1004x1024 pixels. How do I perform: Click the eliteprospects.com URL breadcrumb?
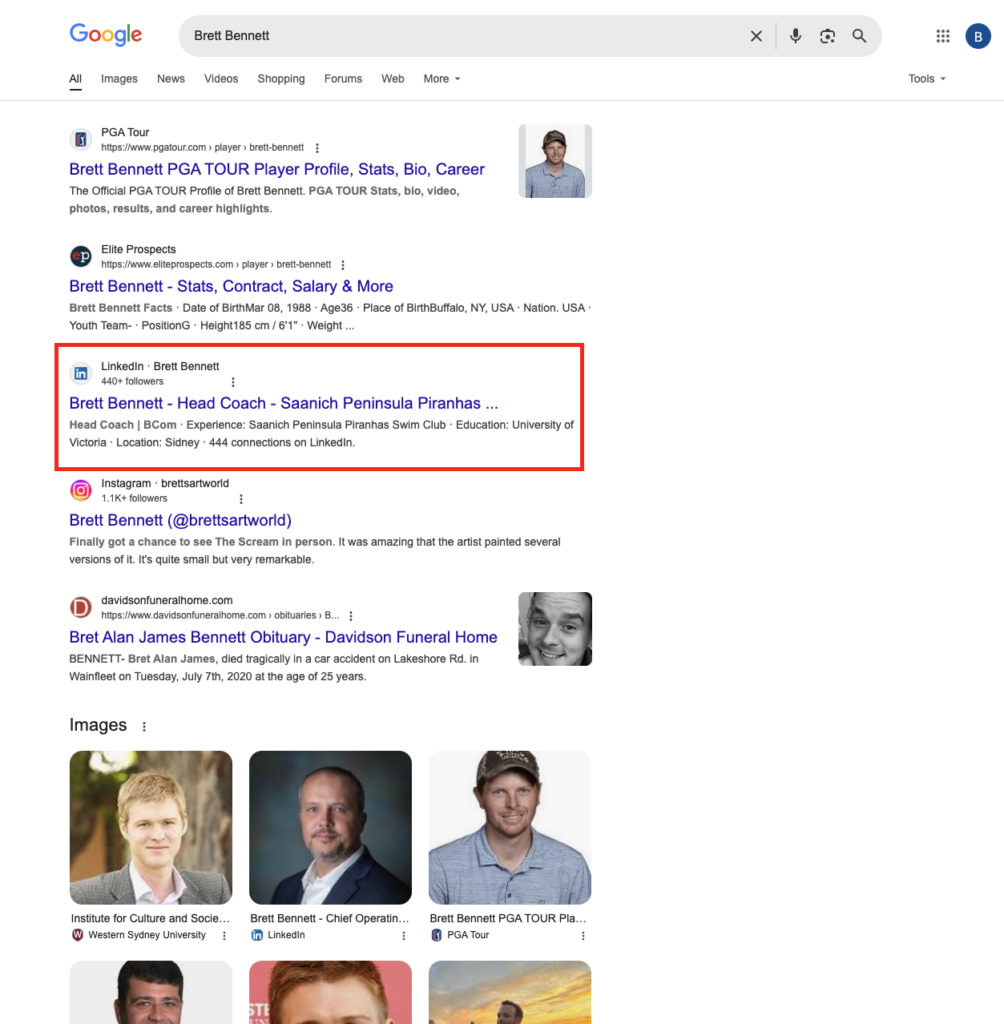[216, 264]
